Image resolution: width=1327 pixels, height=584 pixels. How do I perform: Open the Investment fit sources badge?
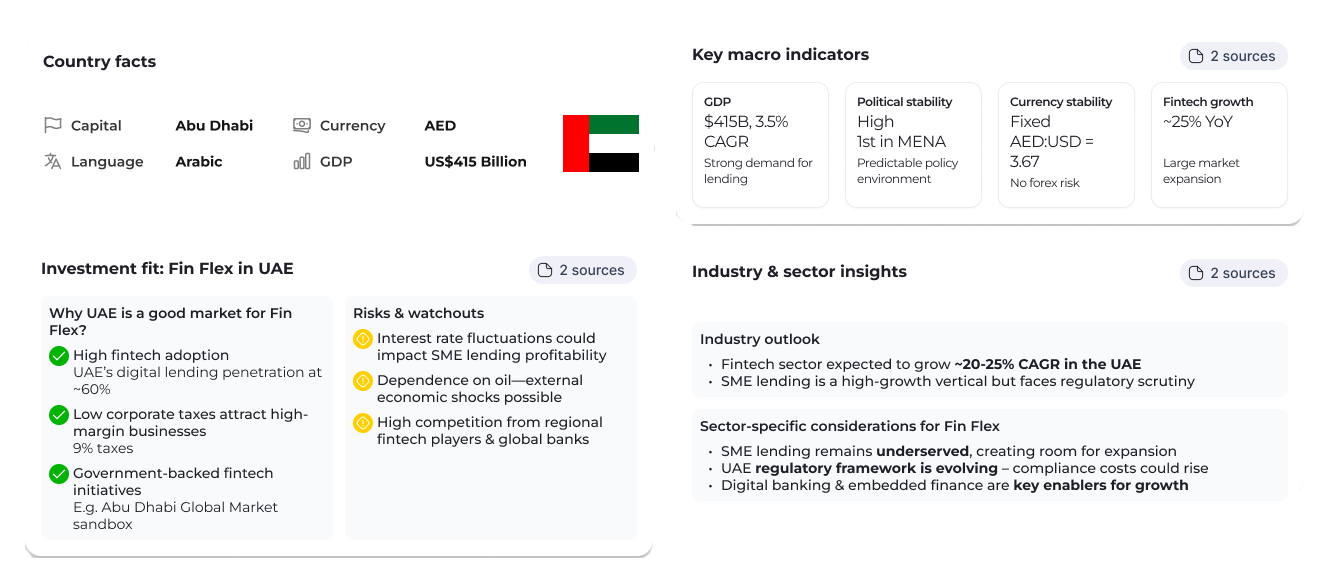pos(582,270)
